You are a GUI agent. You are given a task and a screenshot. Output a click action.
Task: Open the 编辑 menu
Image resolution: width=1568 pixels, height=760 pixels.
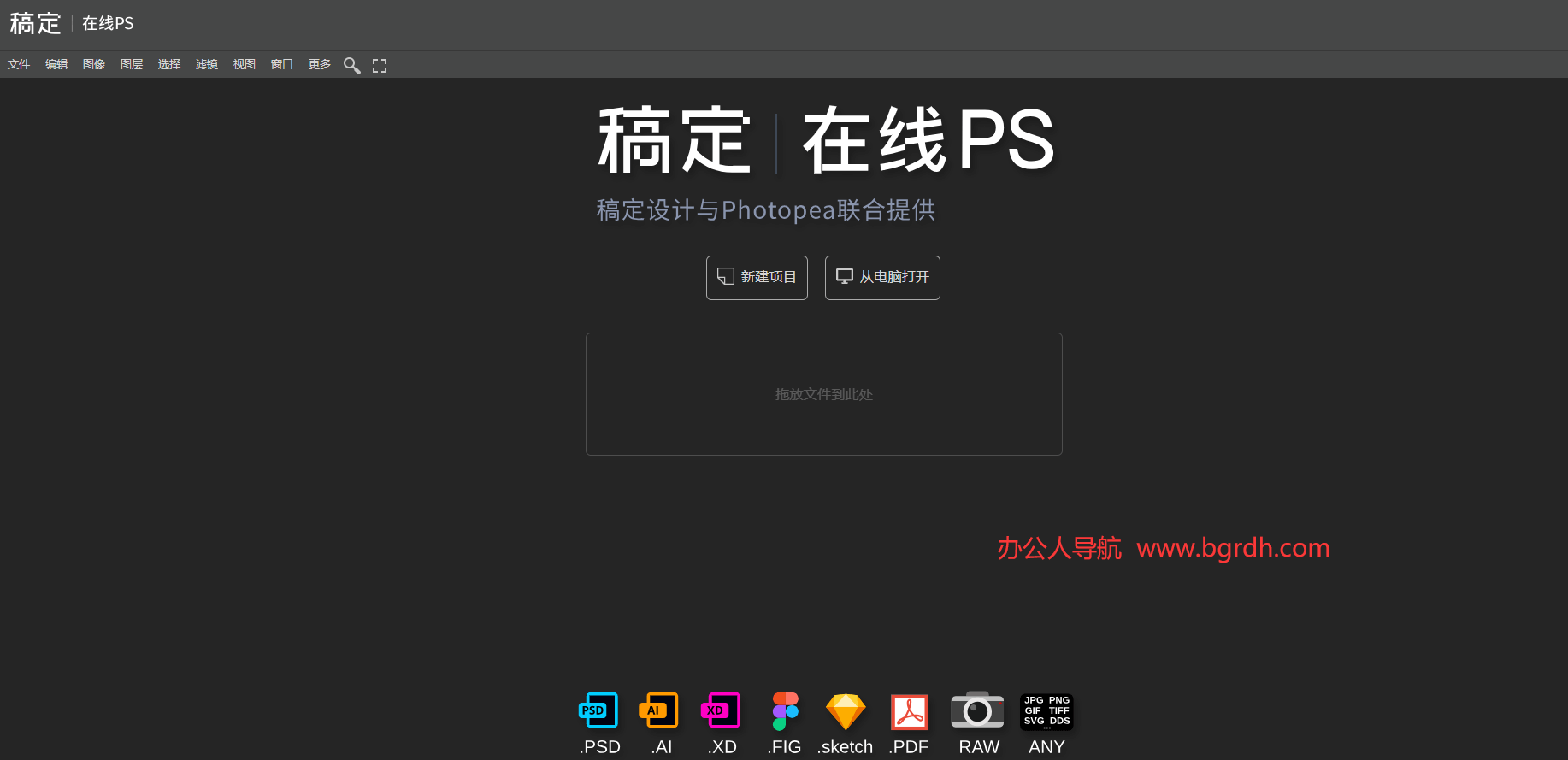[x=56, y=65]
